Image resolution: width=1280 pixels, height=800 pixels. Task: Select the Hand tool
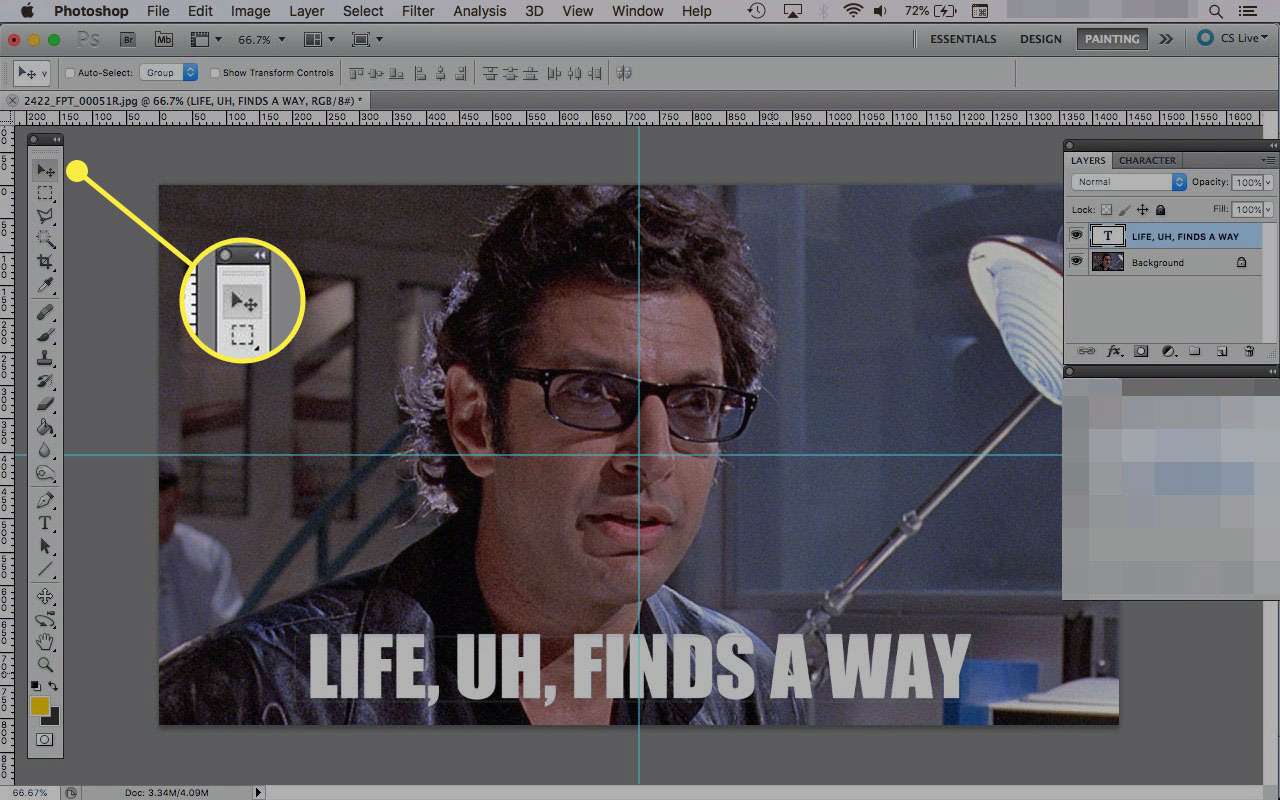click(46, 643)
